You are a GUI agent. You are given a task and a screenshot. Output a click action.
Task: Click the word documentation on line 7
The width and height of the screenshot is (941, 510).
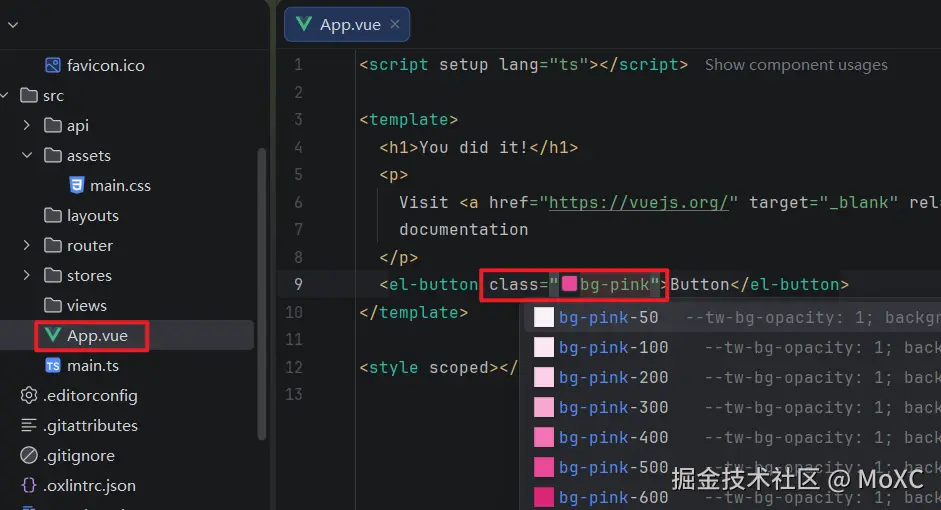coord(463,229)
